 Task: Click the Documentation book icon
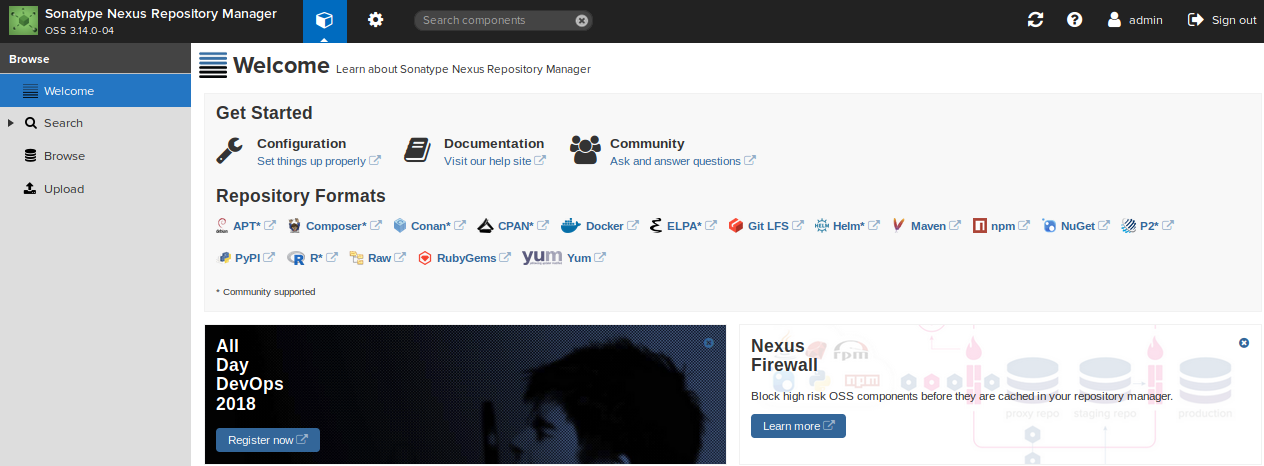417,151
